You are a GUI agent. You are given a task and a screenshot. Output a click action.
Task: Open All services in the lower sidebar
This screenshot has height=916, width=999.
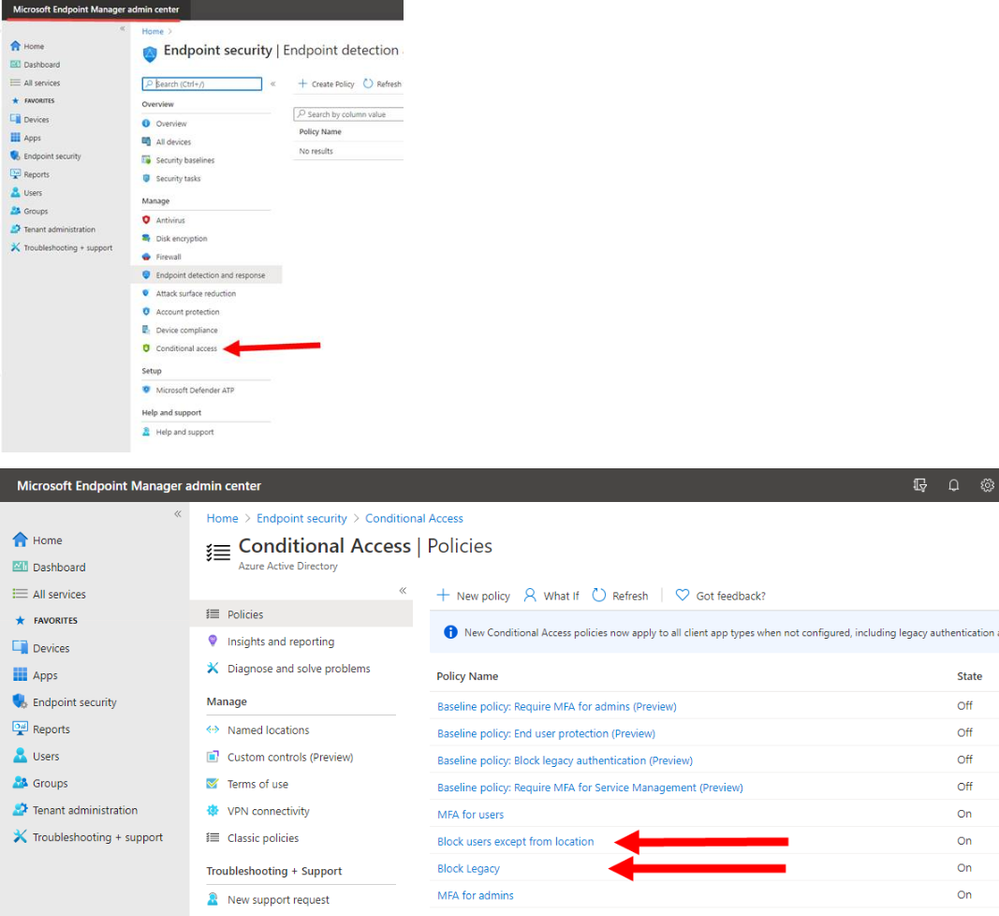point(49,594)
